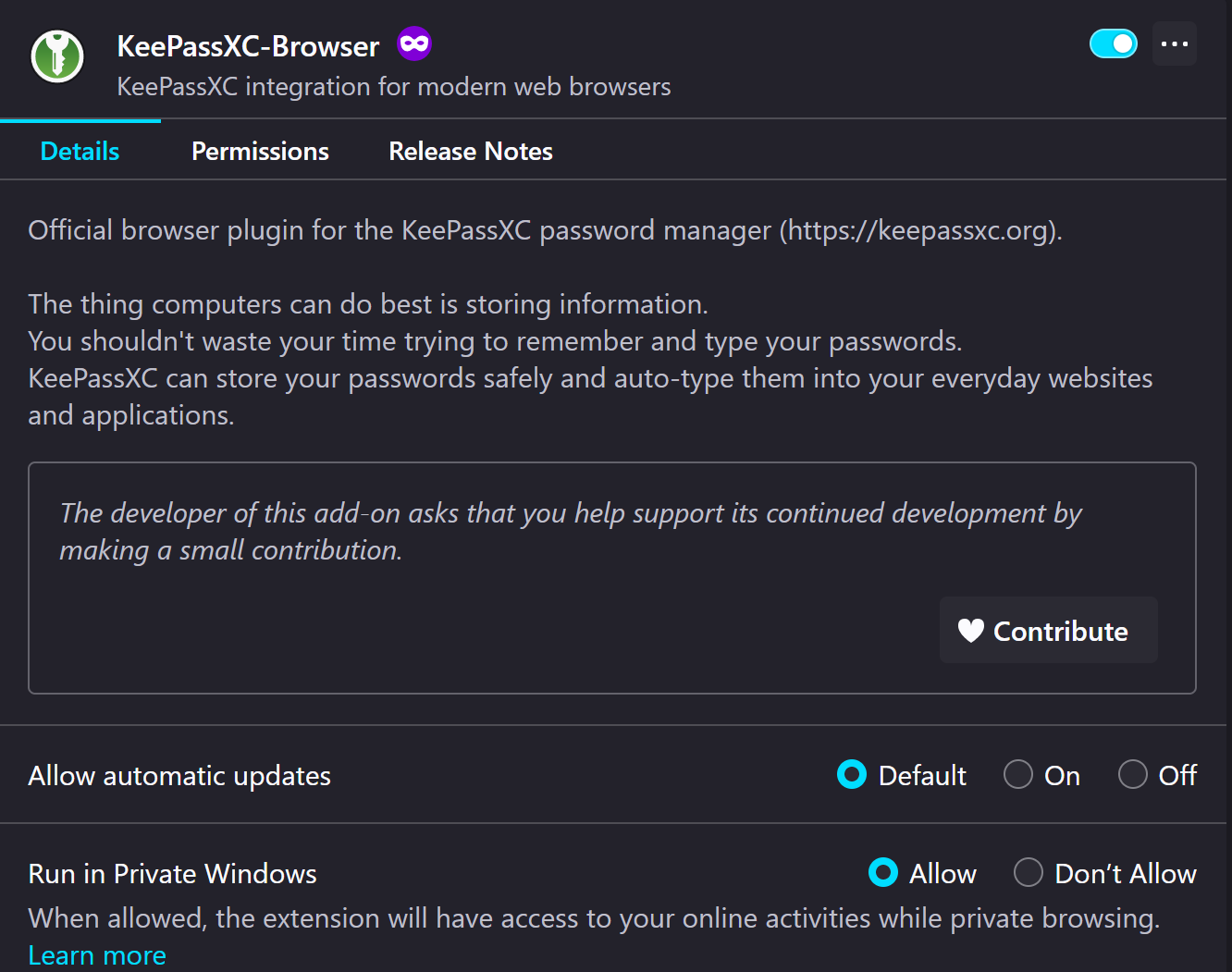Click the keepassxc.org URL in description
This screenshot has height=972, width=1232.
pyautogui.click(x=919, y=229)
